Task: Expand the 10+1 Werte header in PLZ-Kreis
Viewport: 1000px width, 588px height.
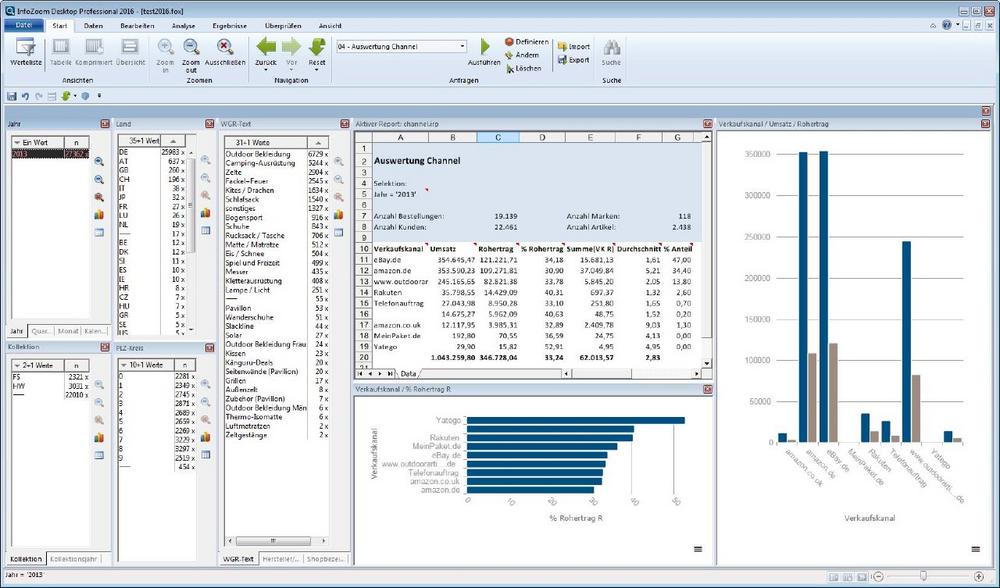Action: click(x=124, y=365)
